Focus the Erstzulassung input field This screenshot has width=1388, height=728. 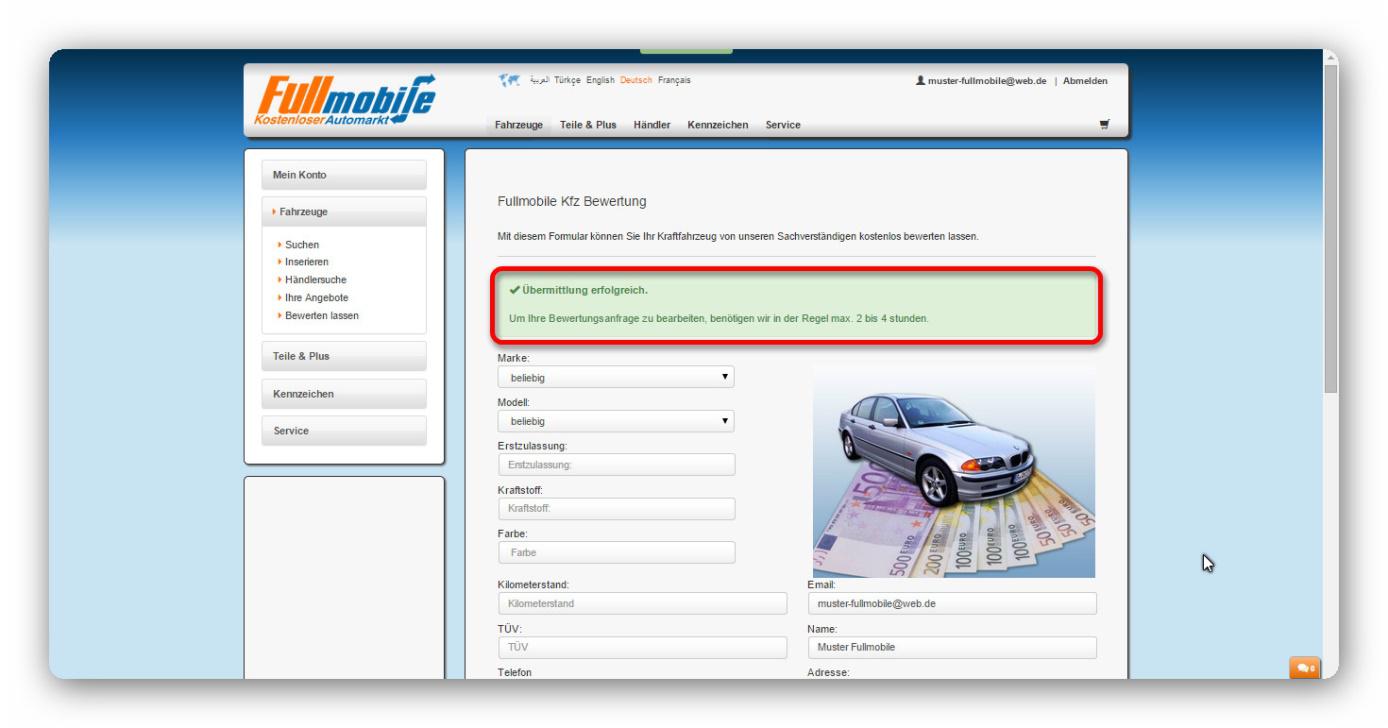616,465
